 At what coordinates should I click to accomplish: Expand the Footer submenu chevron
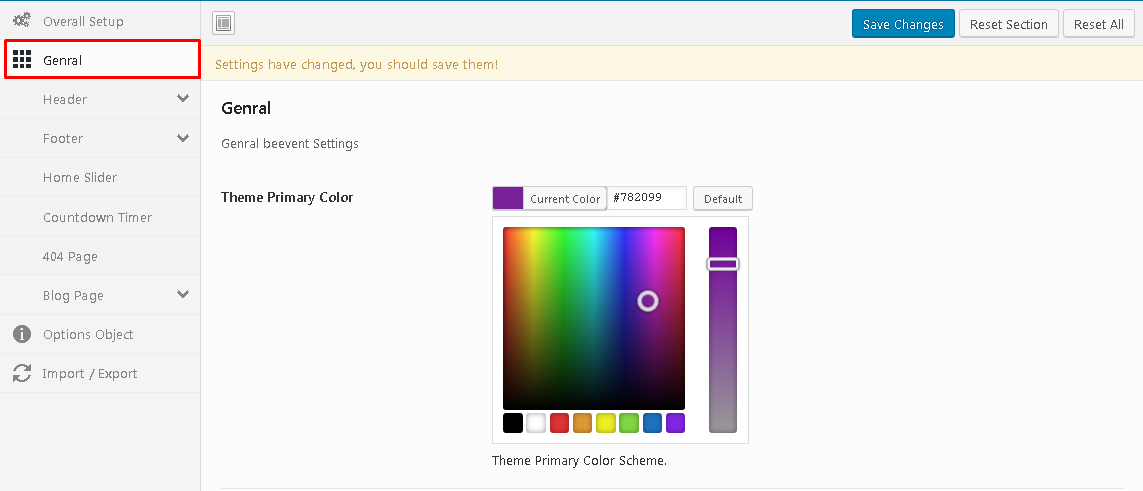183,138
